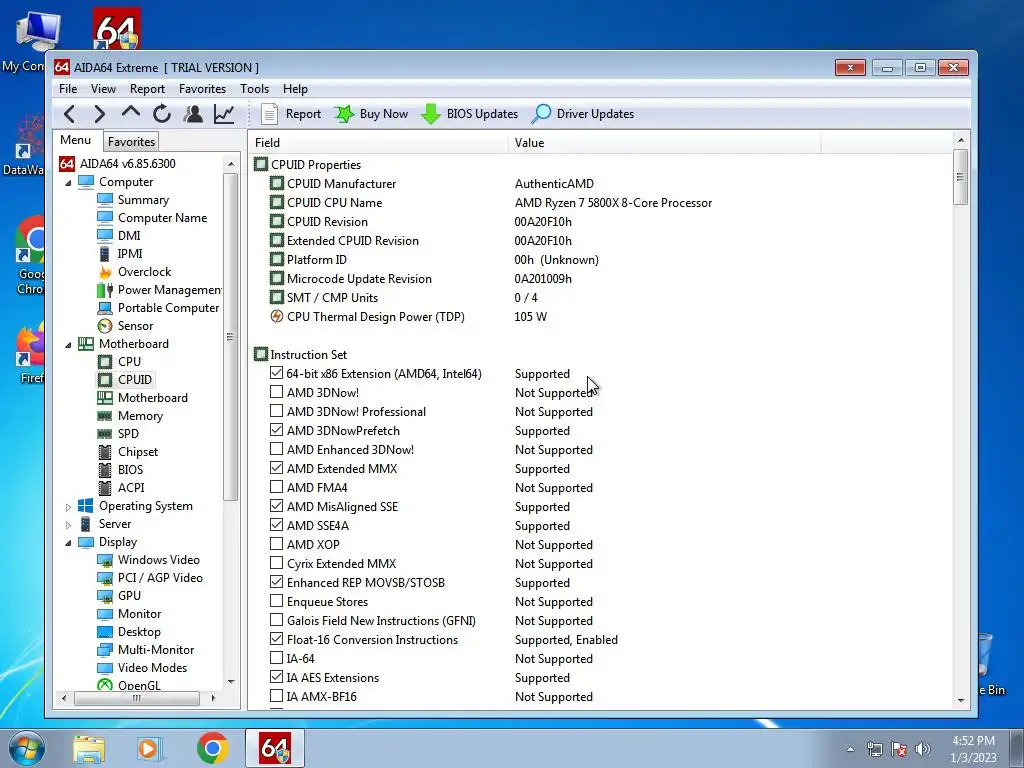Open Google Chrome from the taskbar
Image resolution: width=1024 pixels, height=768 pixels.
point(212,748)
